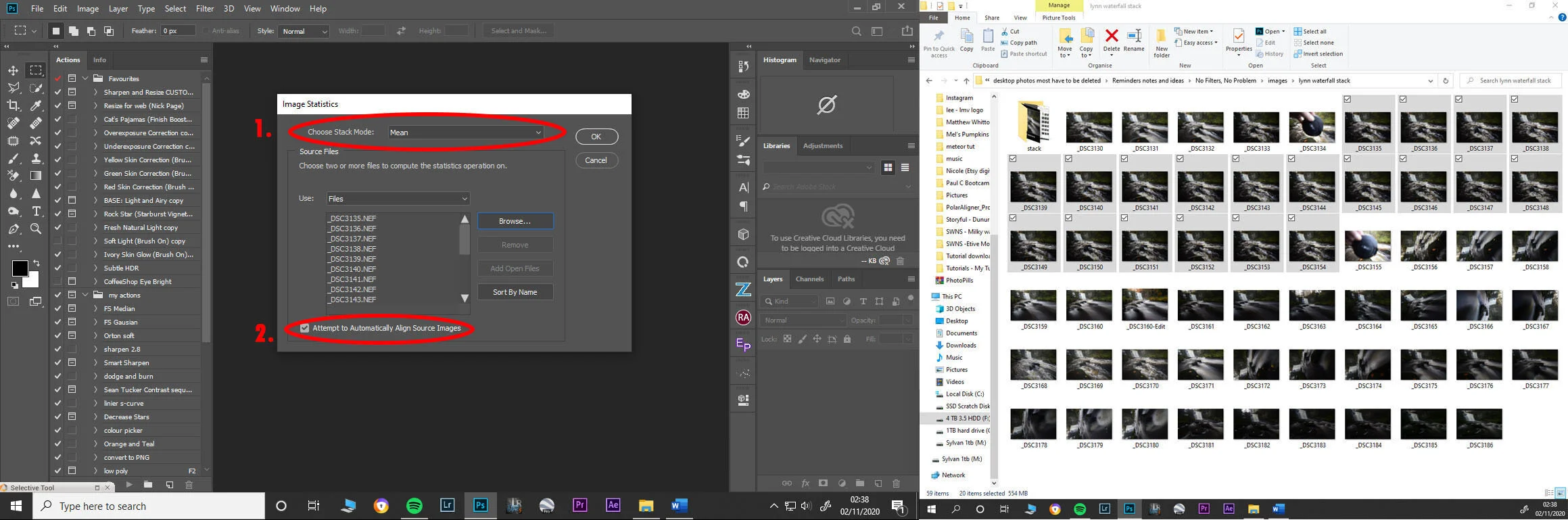
Task: Play the selected action
Action: pos(128,485)
